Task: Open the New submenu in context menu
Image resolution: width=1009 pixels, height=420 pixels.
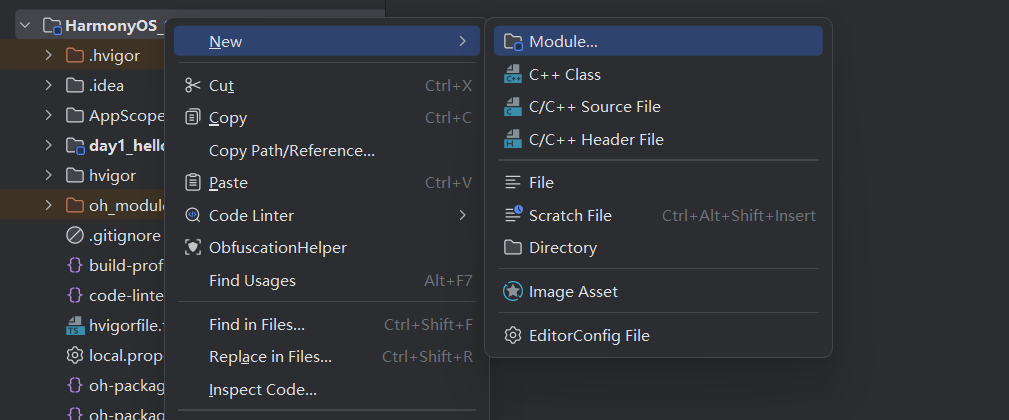Action: click(327, 41)
